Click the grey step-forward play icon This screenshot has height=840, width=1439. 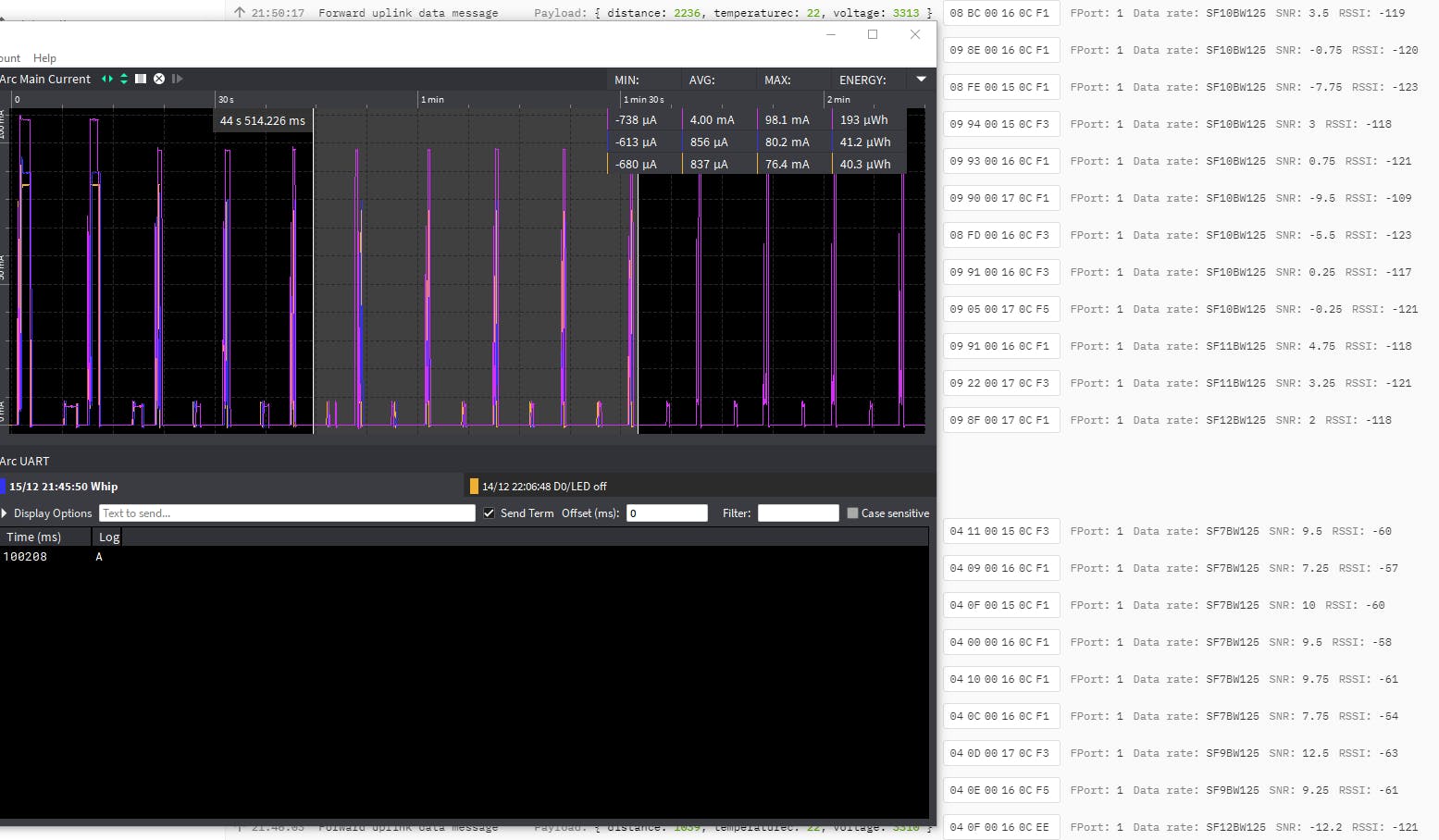tap(177, 79)
